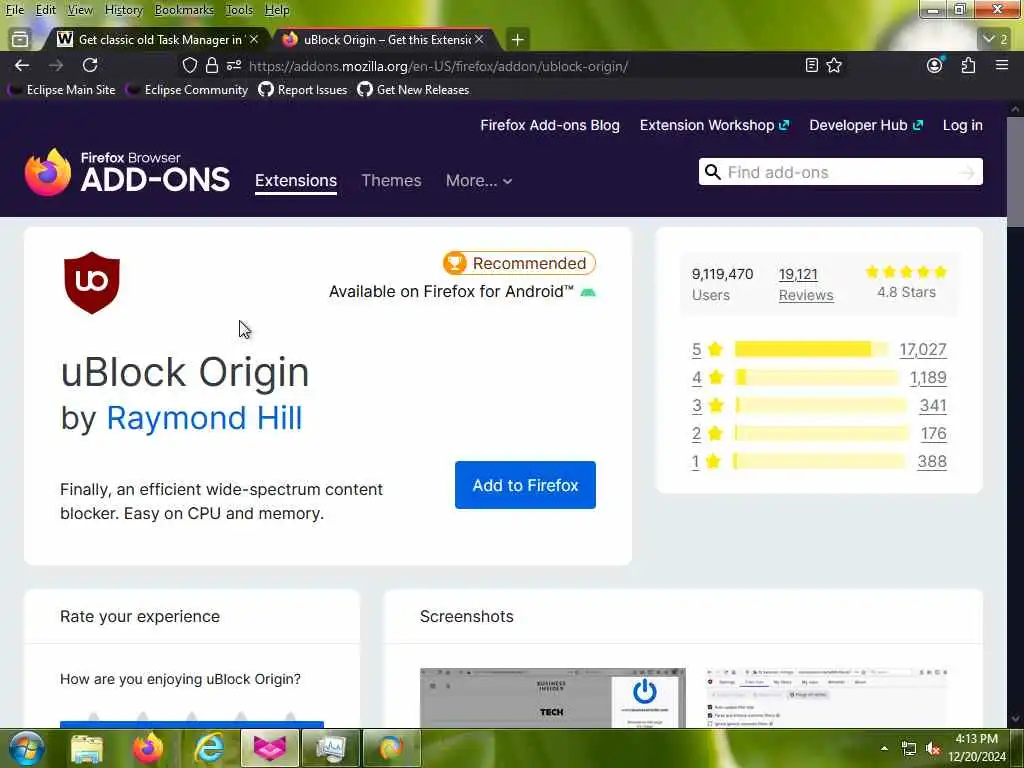Reload the current page
1024x768 pixels.
pyautogui.click(x=90, y=65)
